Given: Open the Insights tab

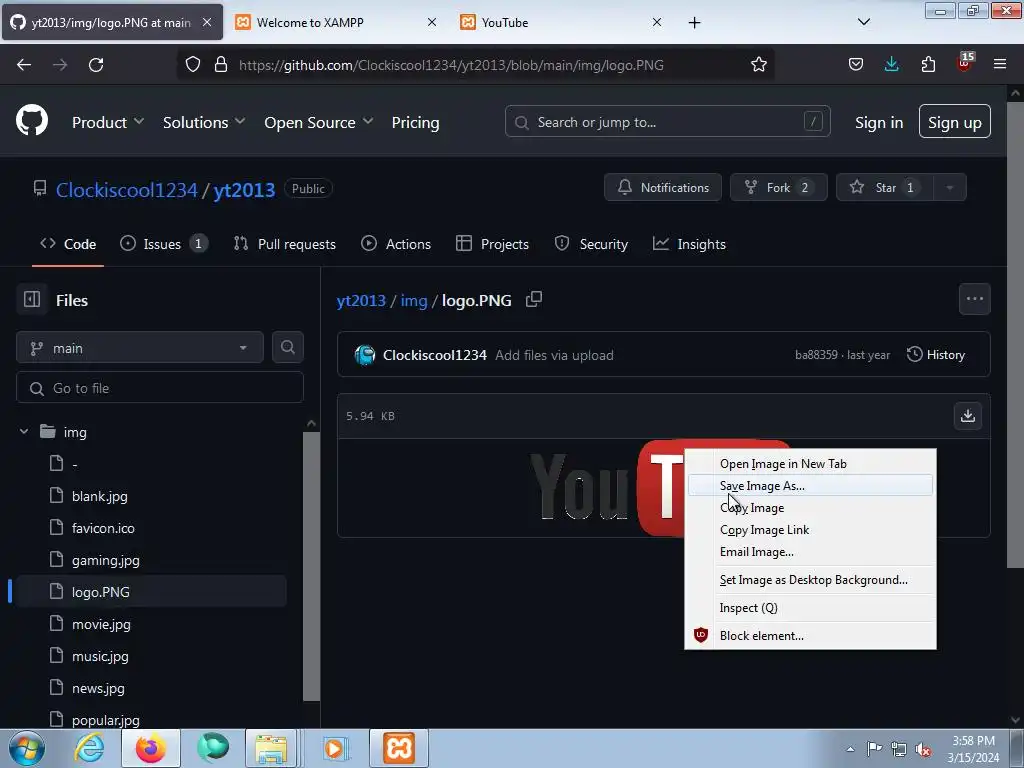Looking at the screenshot, I should coord(689,244).
